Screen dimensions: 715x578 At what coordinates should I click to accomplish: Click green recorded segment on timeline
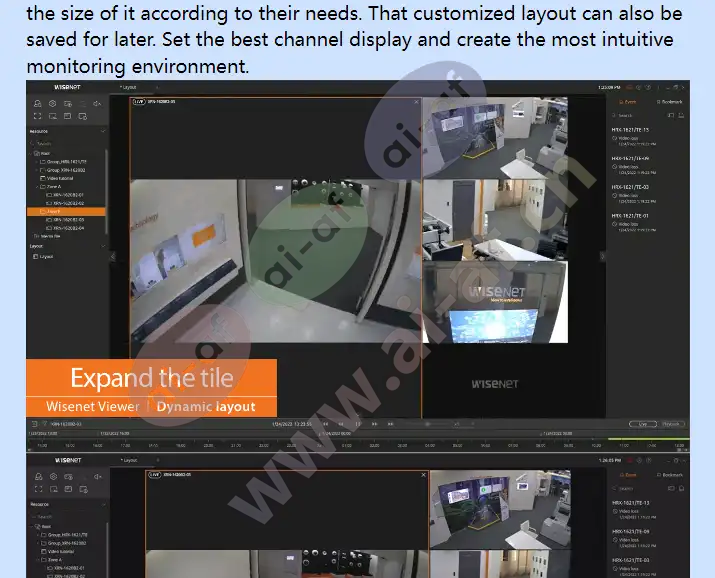[648, 439]
